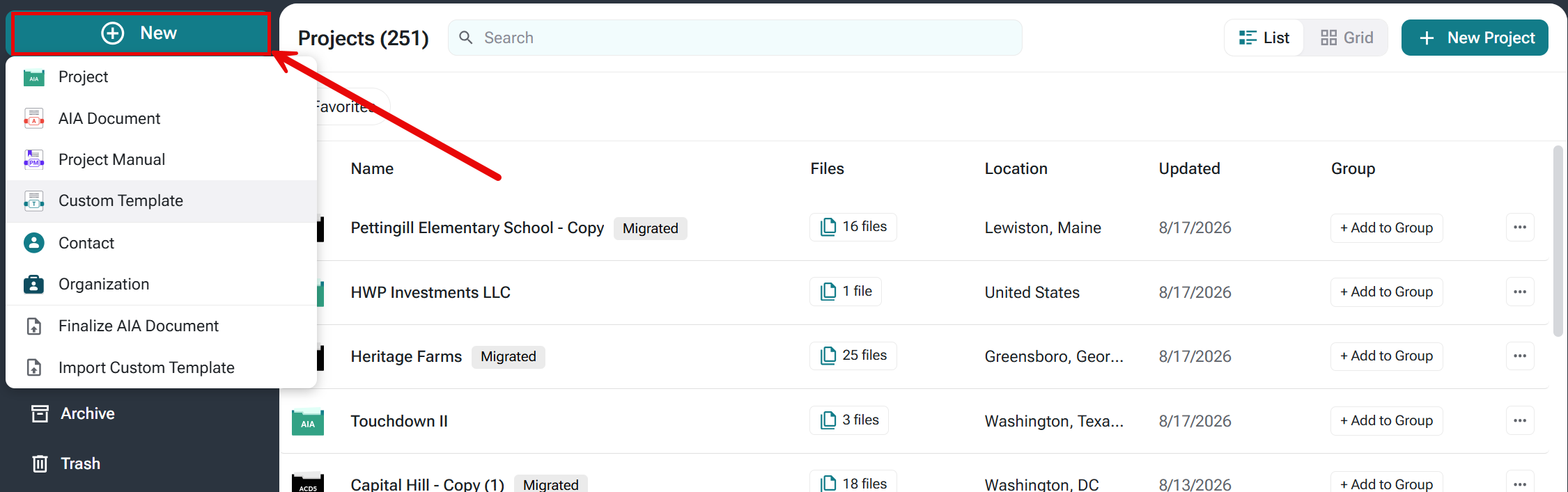Switch to List view
Screen dimensions: 1568x492
click(x=1264, y=38)
